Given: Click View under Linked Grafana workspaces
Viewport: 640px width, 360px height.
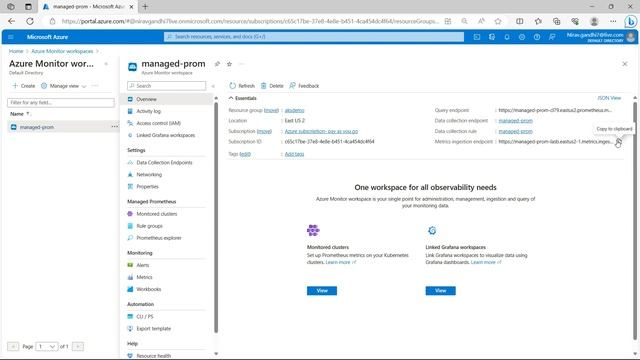Looking at the screenshot, I should 440,291.
